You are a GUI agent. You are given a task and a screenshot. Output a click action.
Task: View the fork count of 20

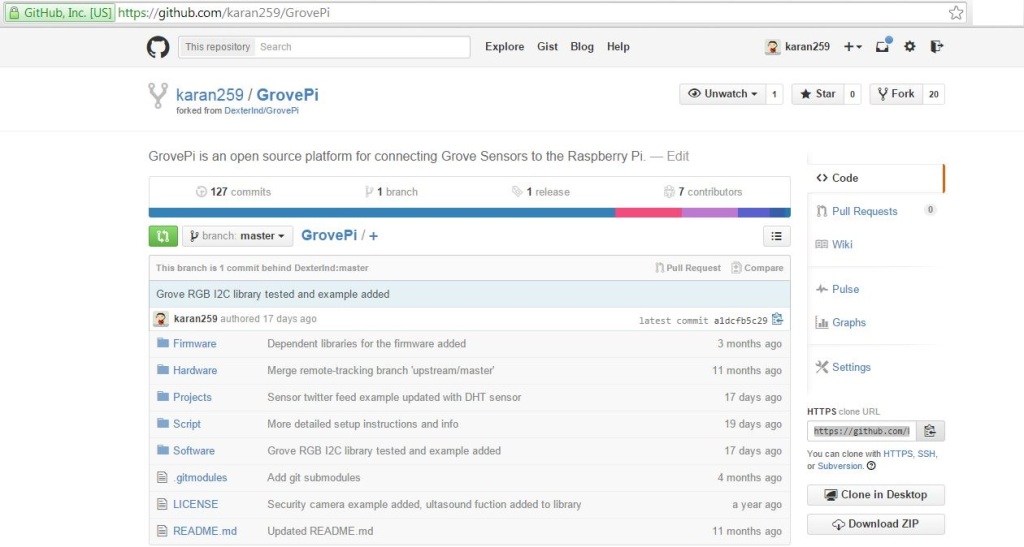coord(934,94)
